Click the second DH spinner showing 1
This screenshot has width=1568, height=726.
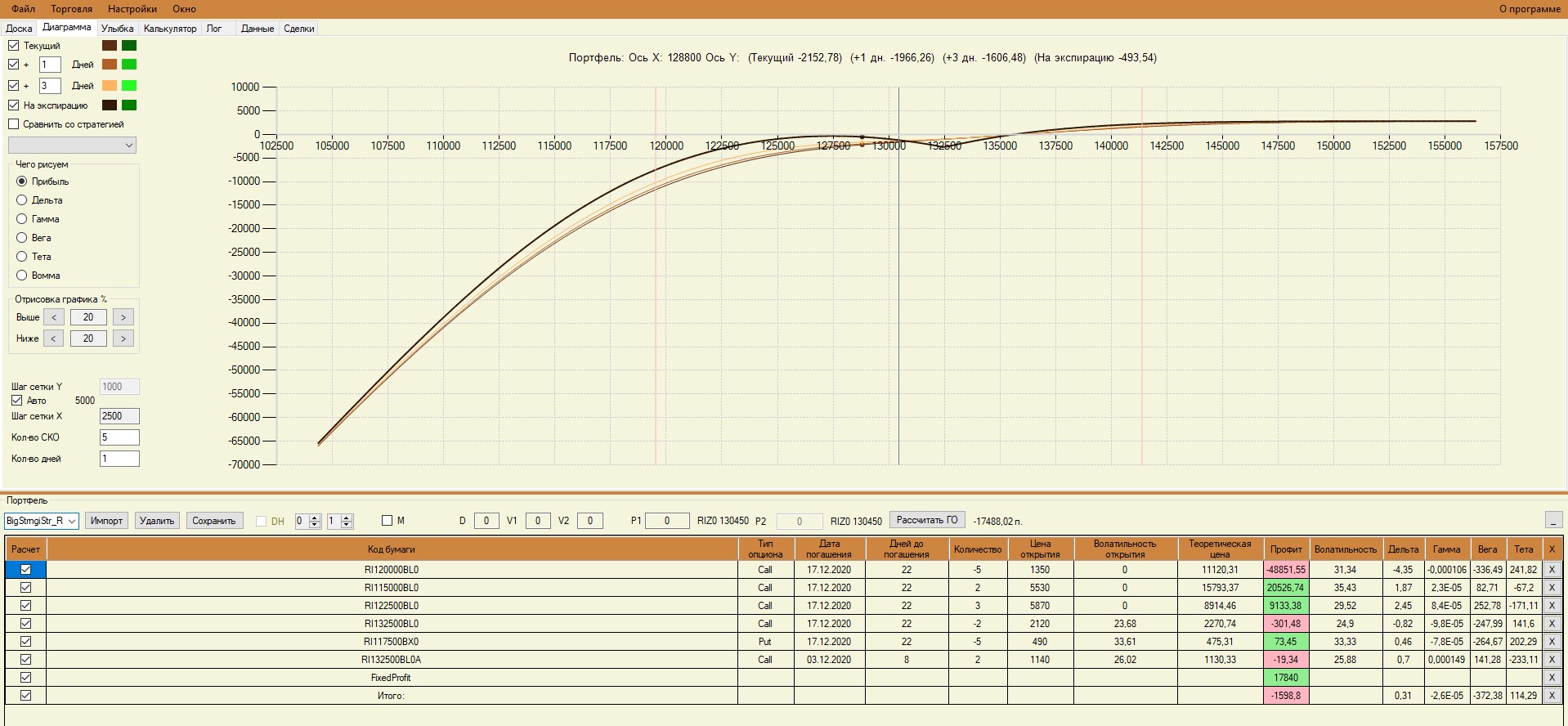[339, 521]
